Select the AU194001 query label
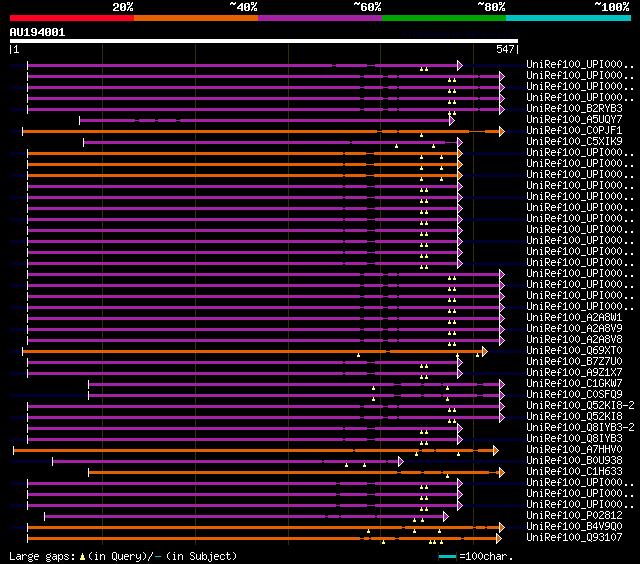 (37, 32)
